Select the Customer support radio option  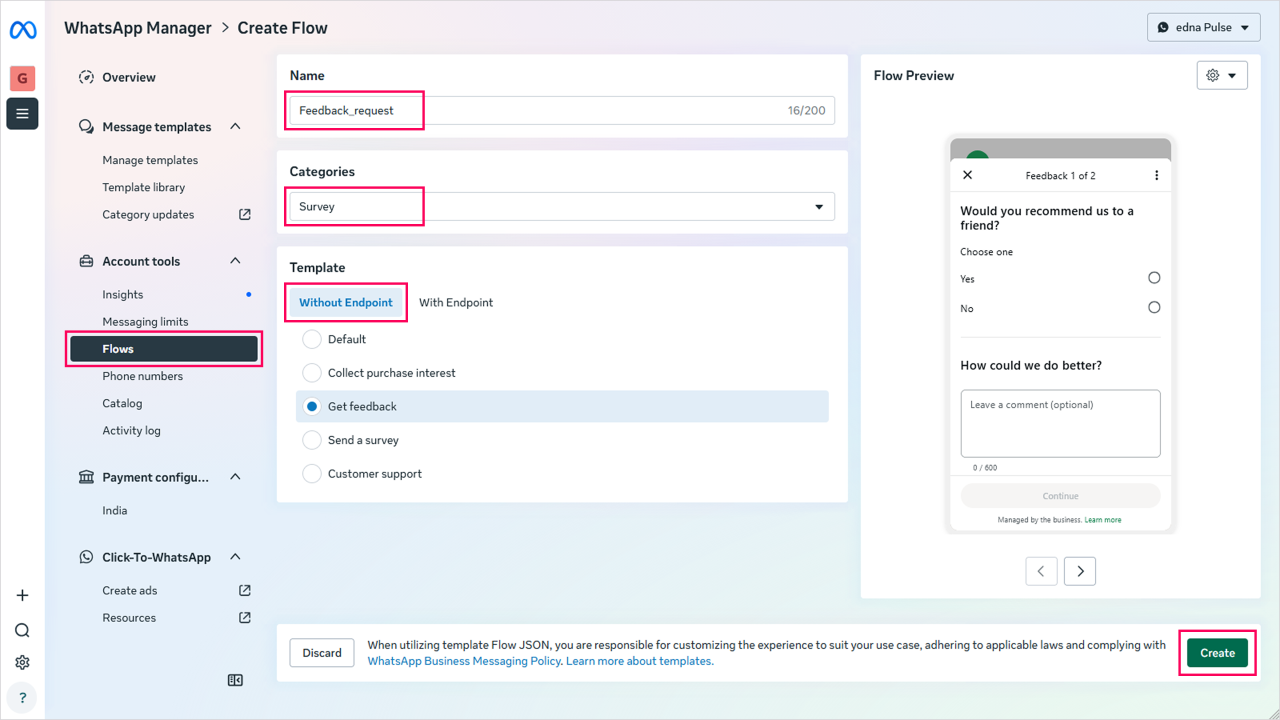[x=312, y=474]
